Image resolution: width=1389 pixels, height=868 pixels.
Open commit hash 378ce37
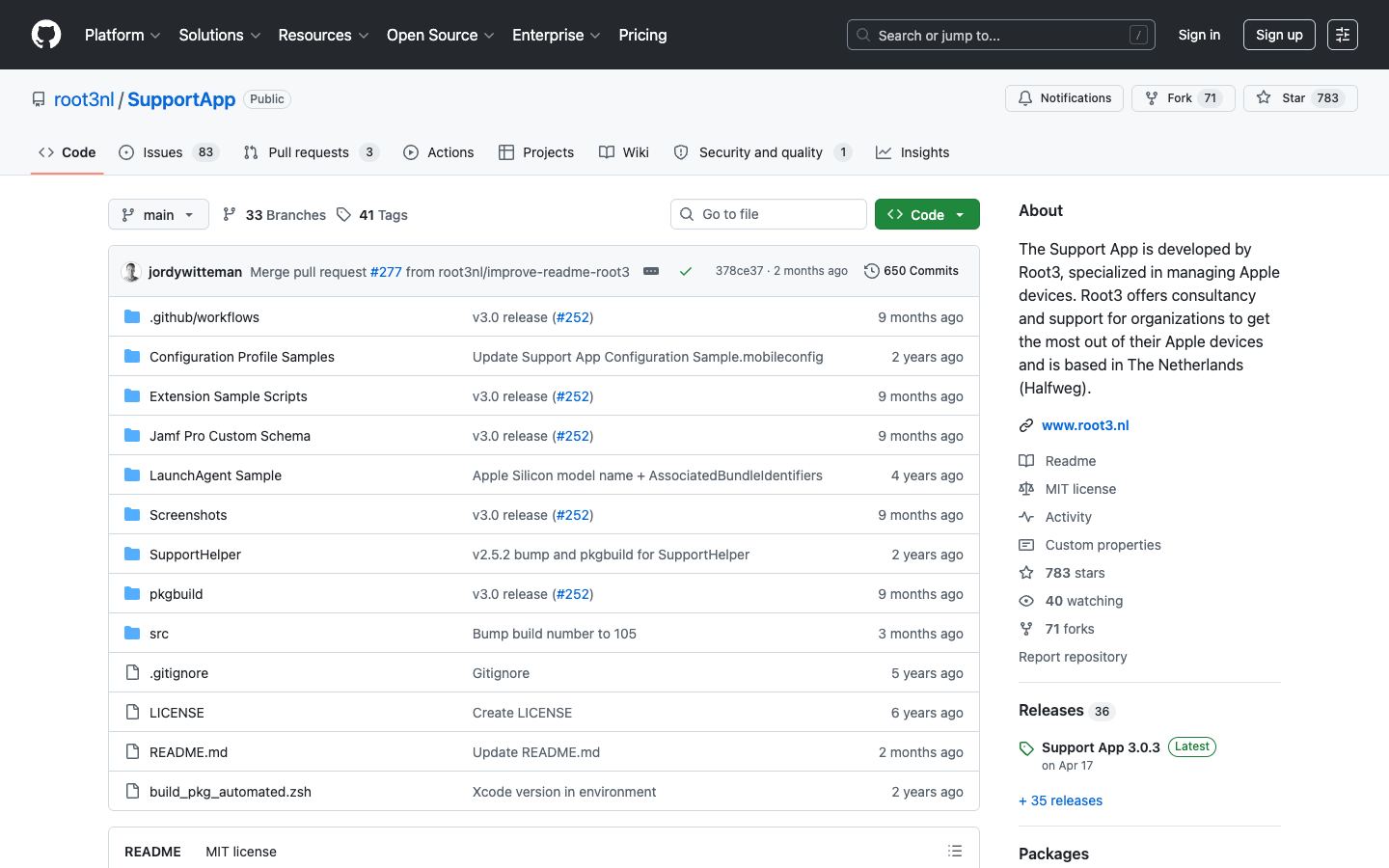pyautogui.click(x=739, y=271)
